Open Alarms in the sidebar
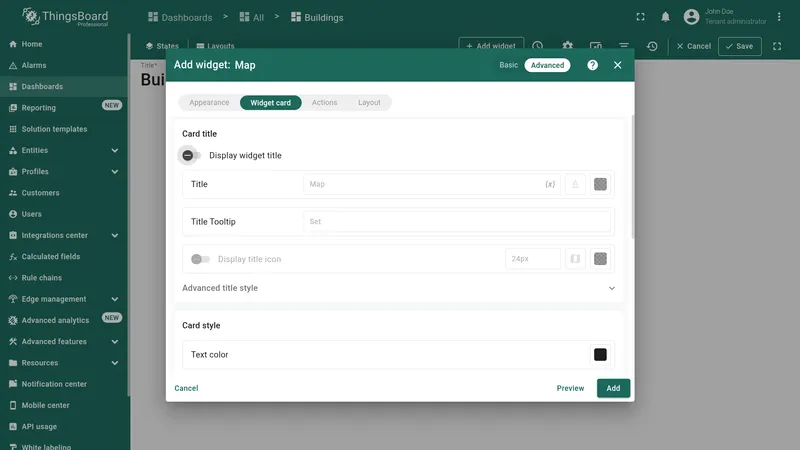The image size is (800, 450). [x=34, y=65]
